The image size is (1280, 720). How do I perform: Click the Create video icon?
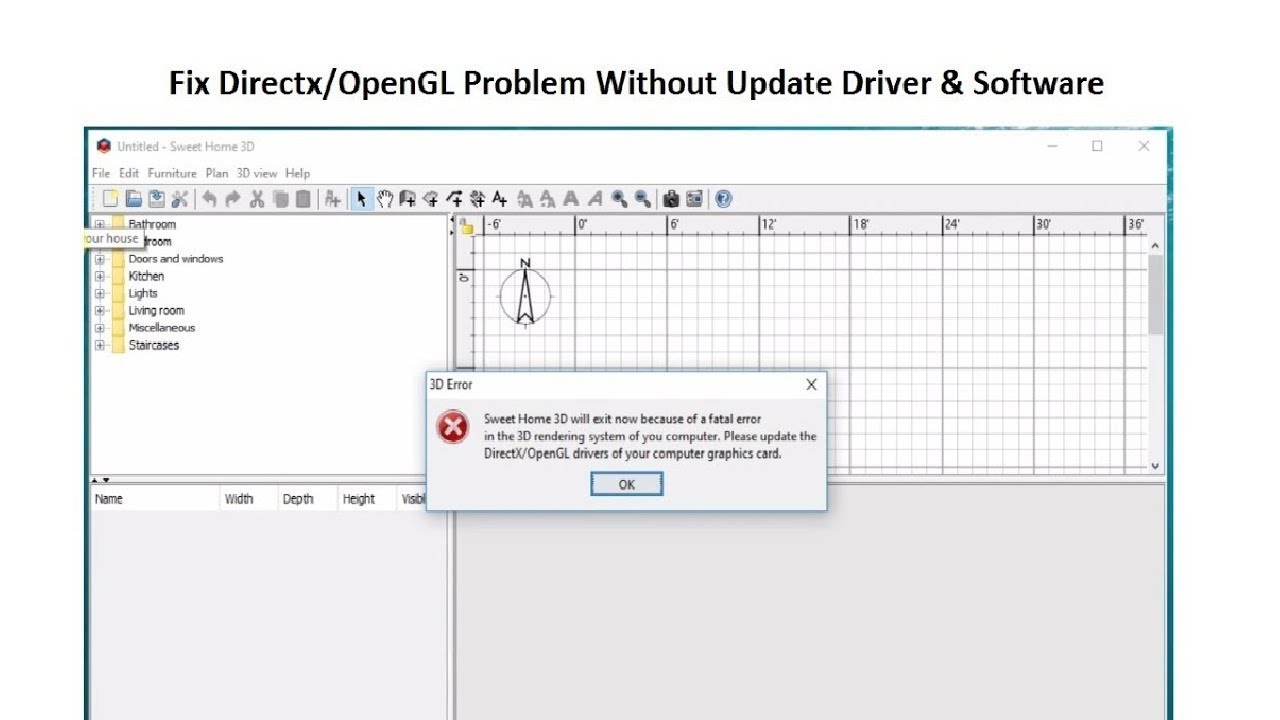click(x=694, y=199)
